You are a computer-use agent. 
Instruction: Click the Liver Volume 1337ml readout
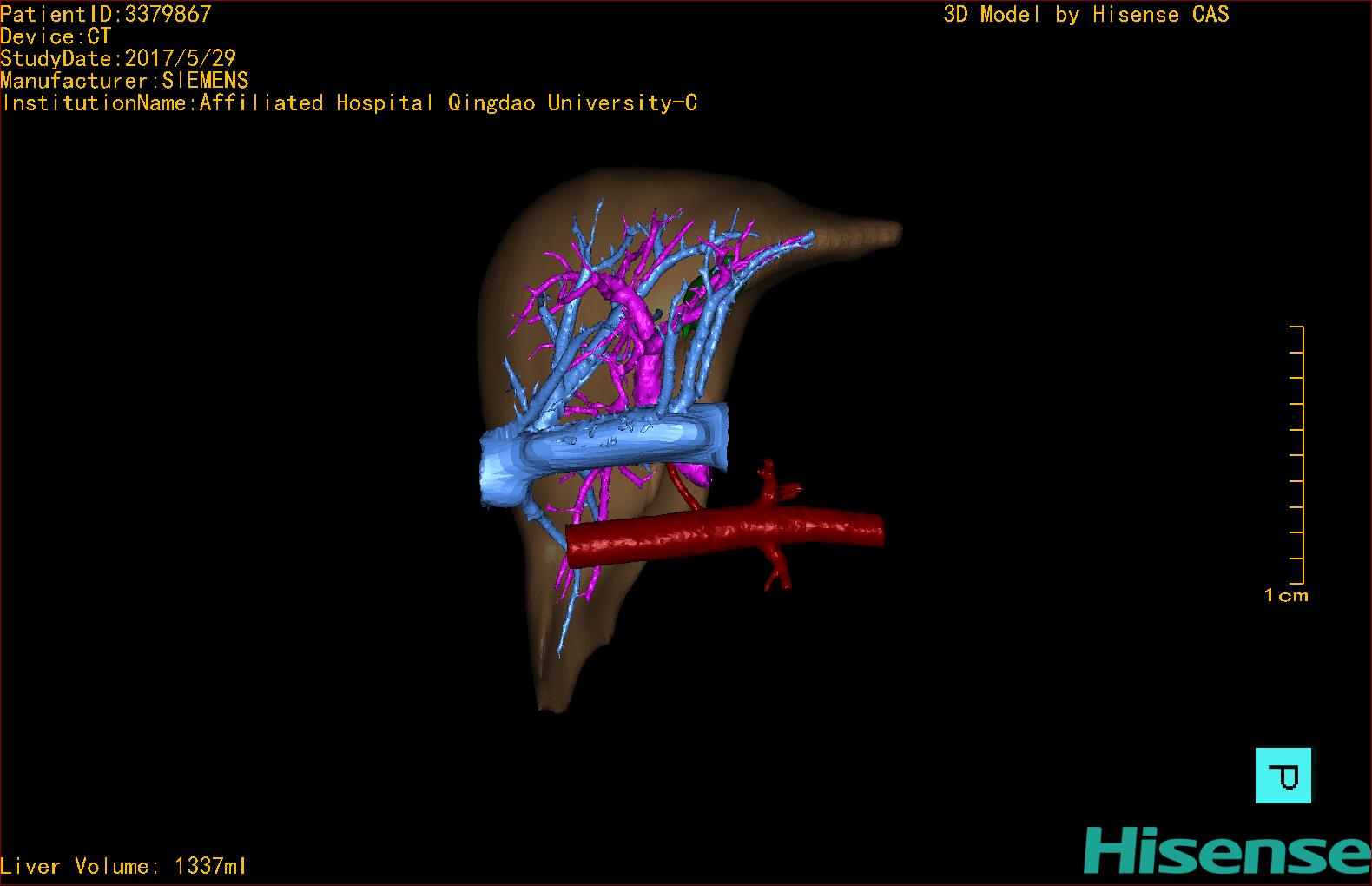(x=123, y=866)
